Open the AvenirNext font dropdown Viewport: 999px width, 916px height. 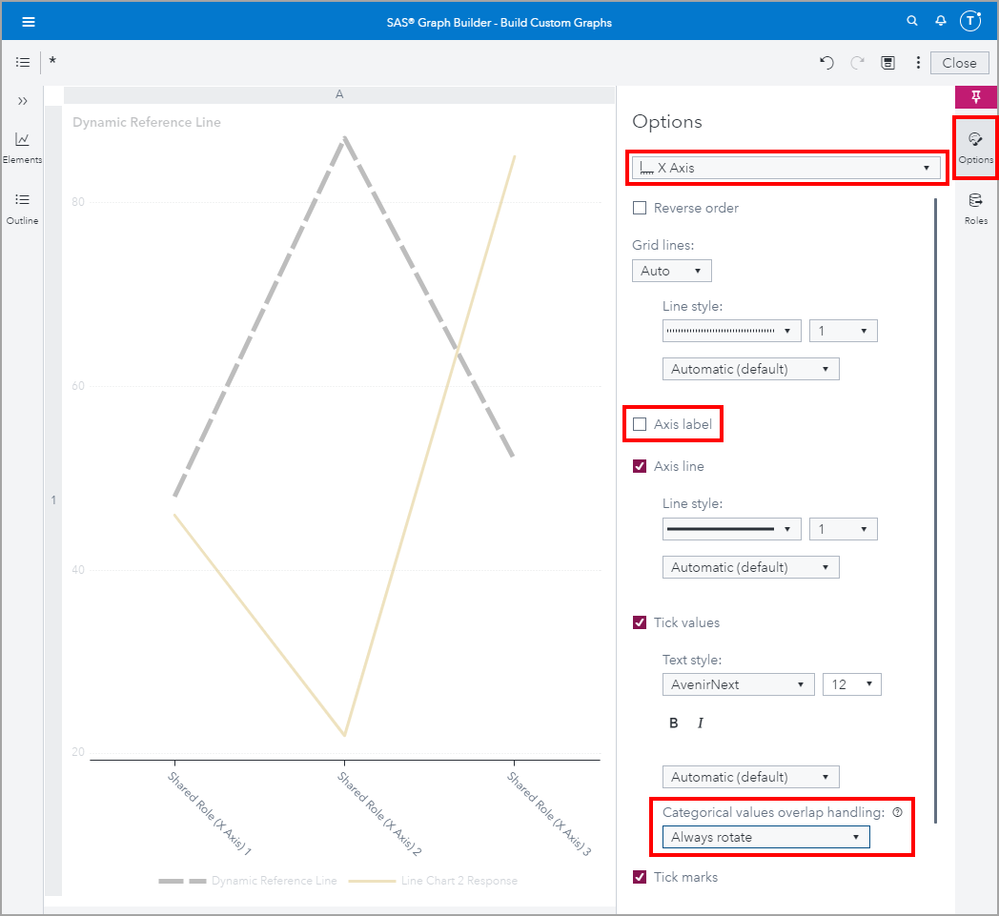[x=738, y=684]
